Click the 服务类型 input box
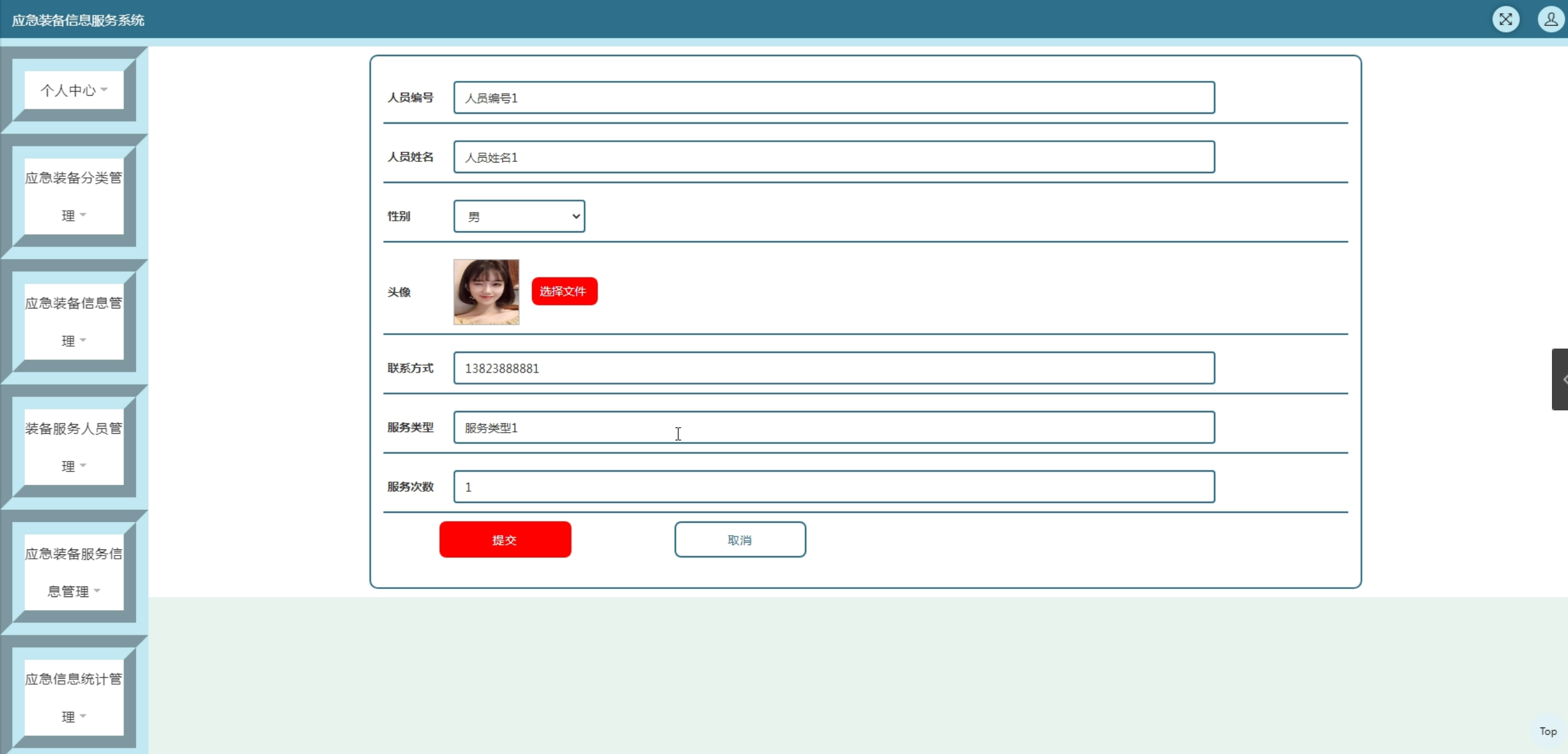This screenshot has height=754, width=1568. [x=833, y=428]
